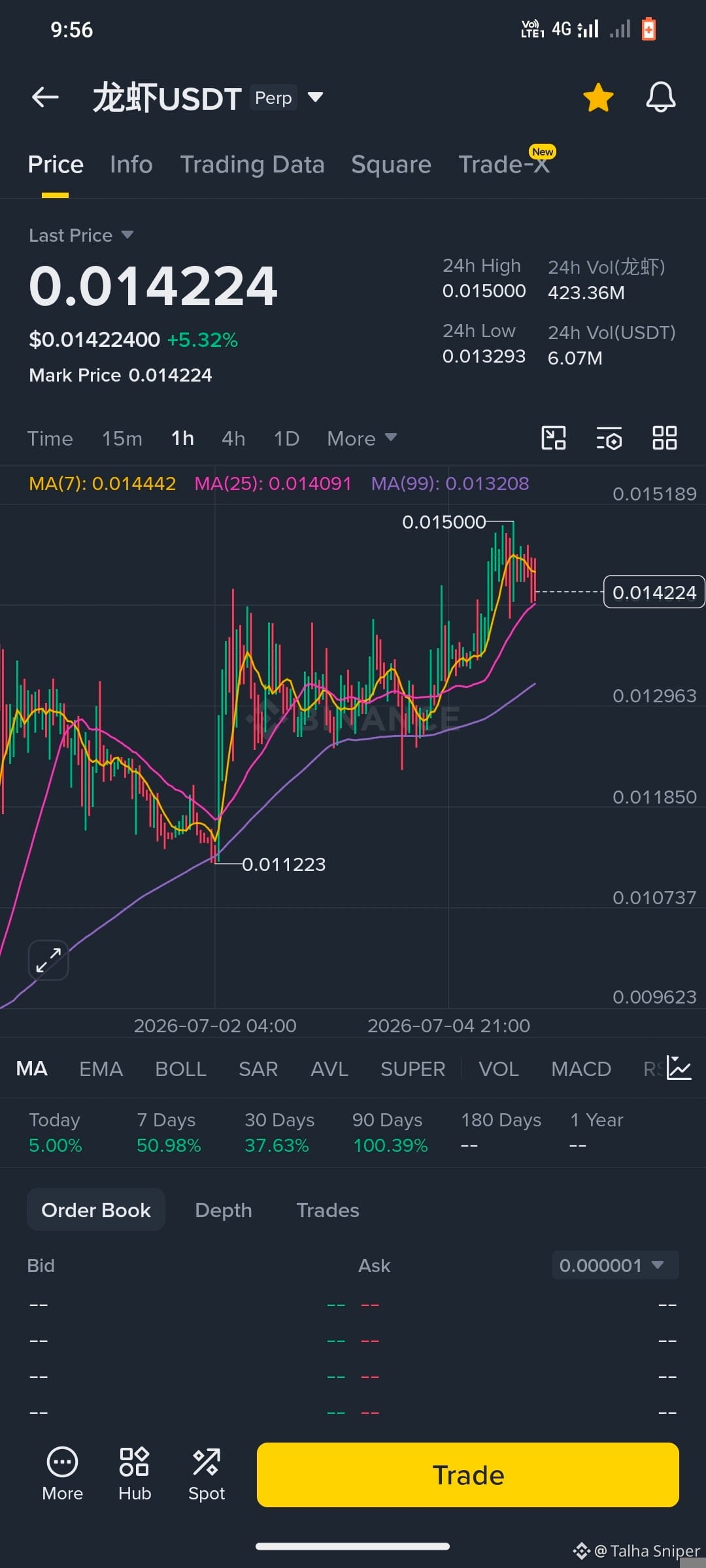Tap the 7 Days 50.98% performance

(x=169, y=1132)
